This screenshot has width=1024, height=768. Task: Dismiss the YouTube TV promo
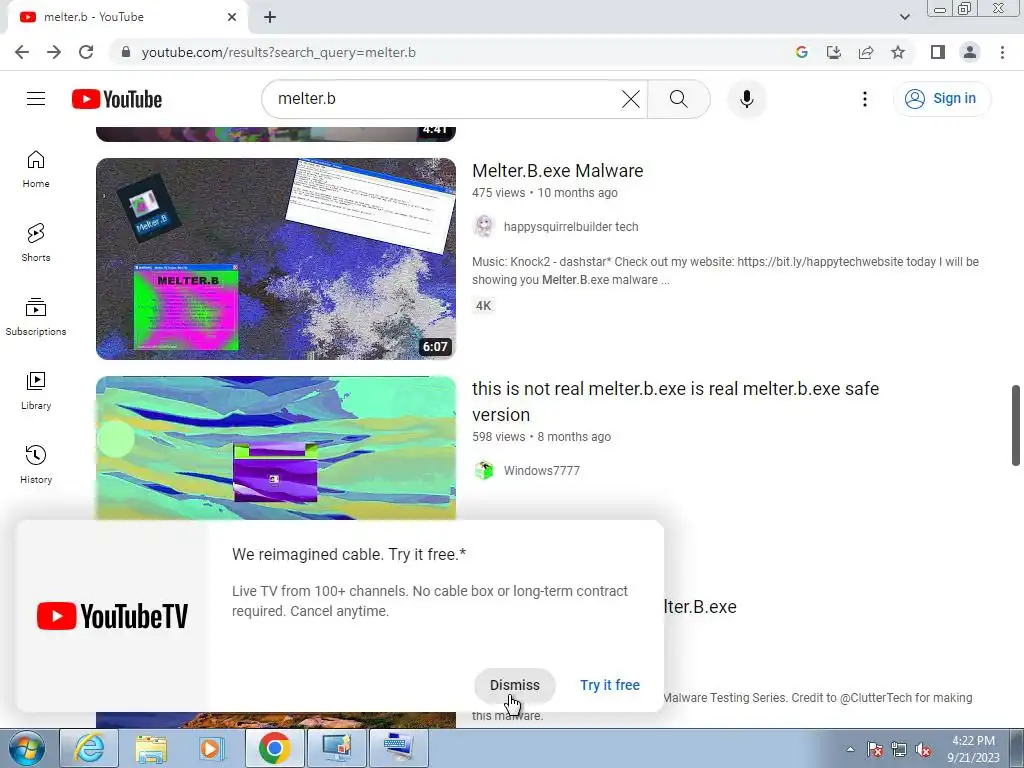click(x=515, y=685)
